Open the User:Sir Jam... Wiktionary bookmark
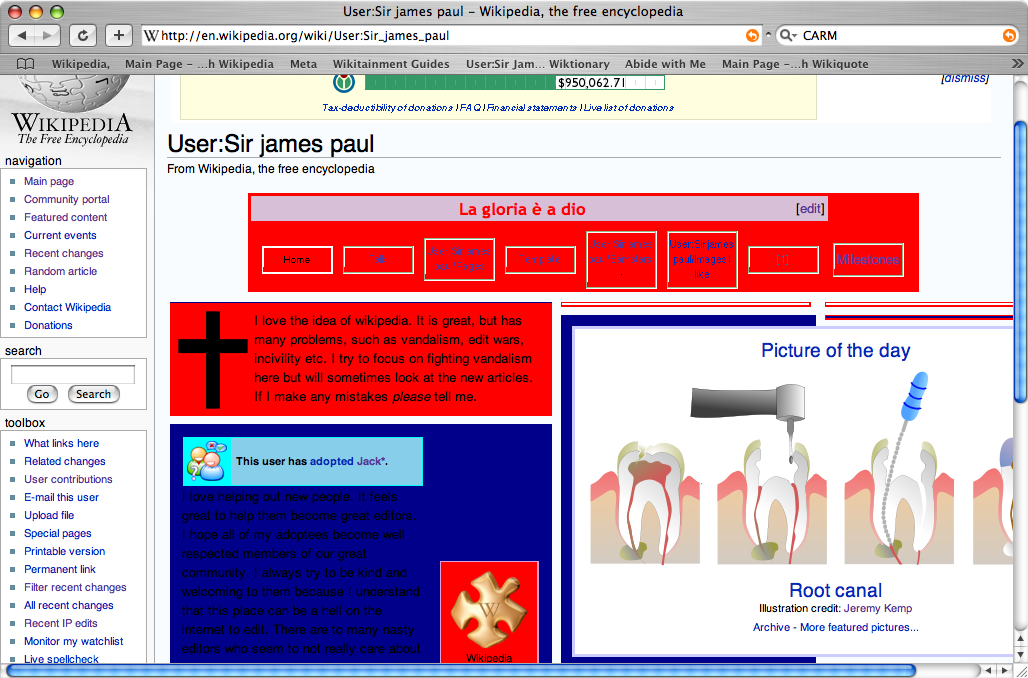 click(538, 64)
